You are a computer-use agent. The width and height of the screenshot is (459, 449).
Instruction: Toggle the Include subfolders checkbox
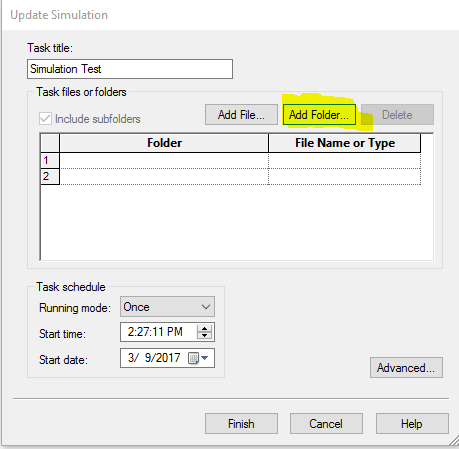click(45, 119)
